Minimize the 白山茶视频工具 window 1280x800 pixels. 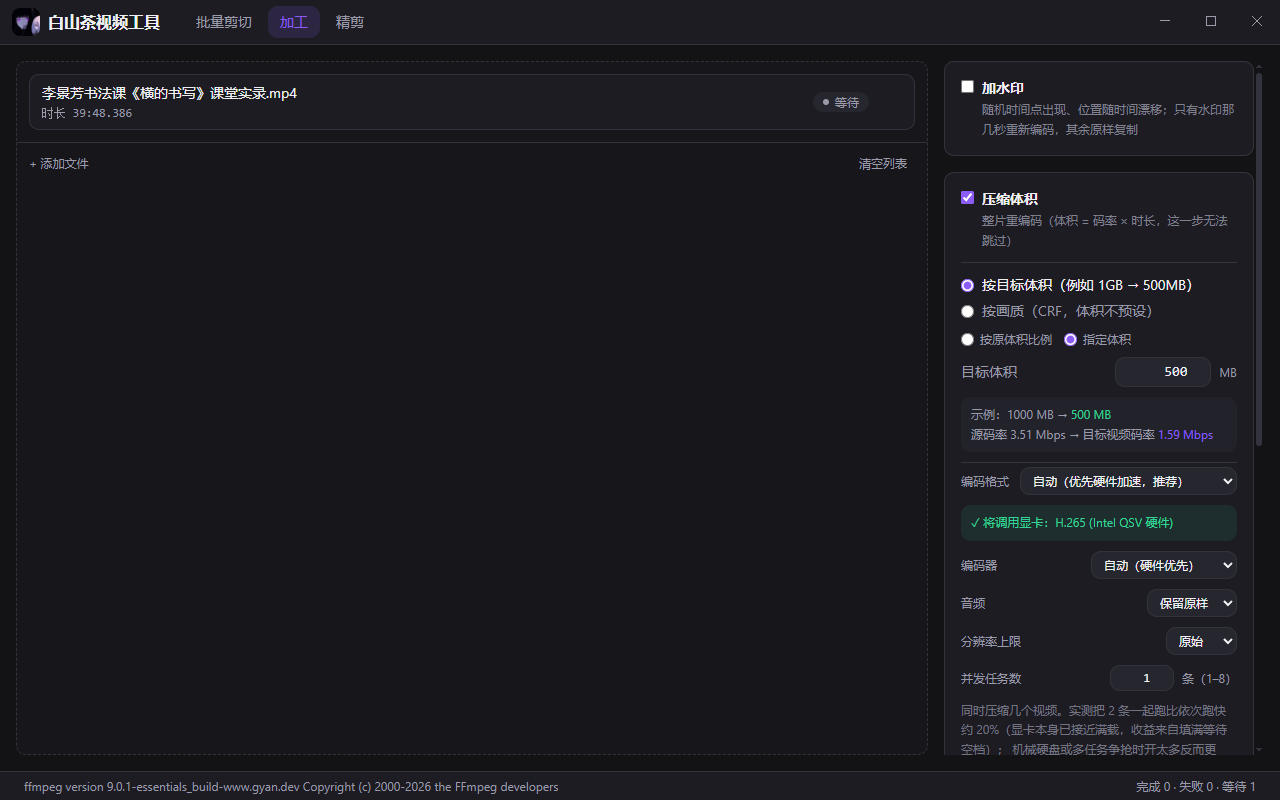pyautogui.click(x=1165, y=21)
